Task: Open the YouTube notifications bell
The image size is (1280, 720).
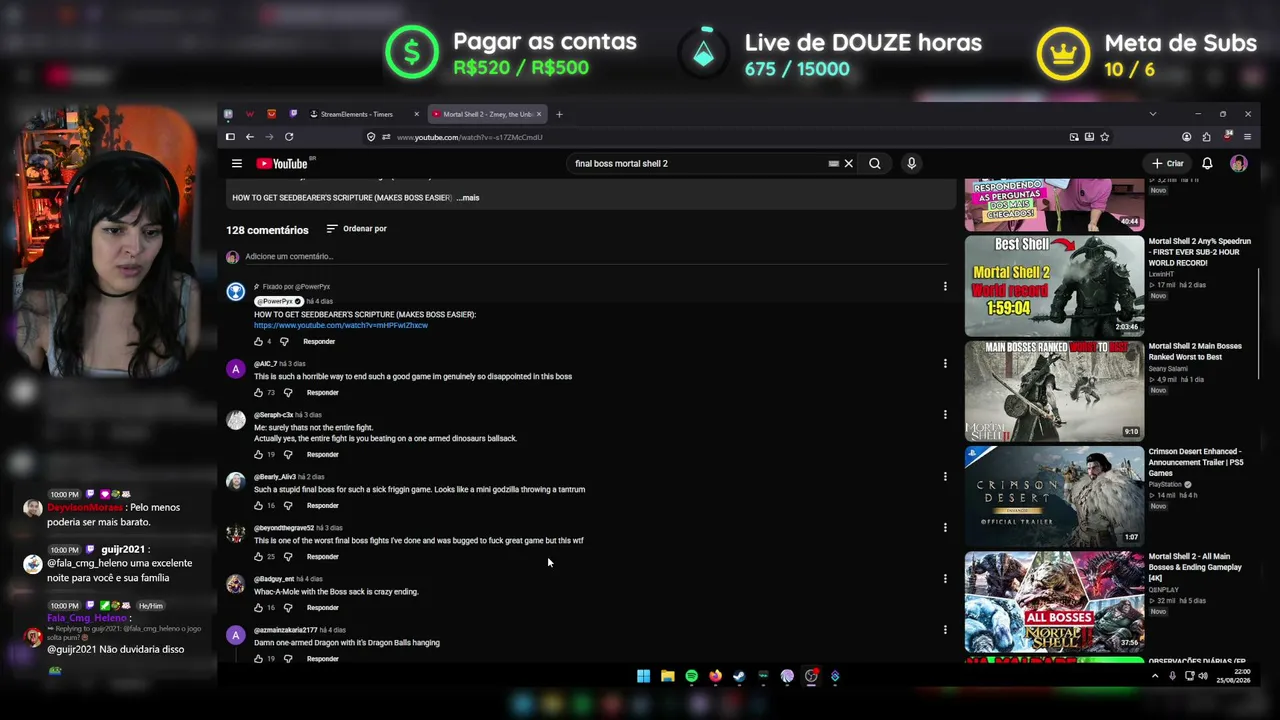Action: tap(1207, 164)
